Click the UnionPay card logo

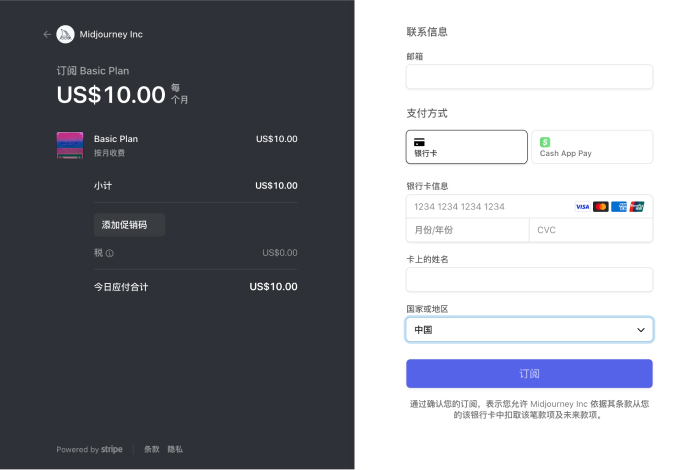coord(637,207)
